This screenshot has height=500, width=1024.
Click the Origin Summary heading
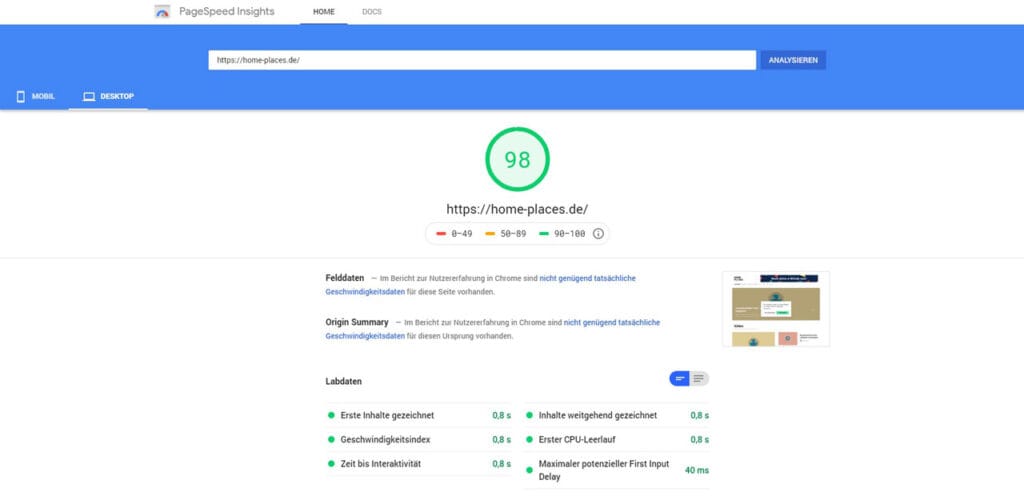357,322
